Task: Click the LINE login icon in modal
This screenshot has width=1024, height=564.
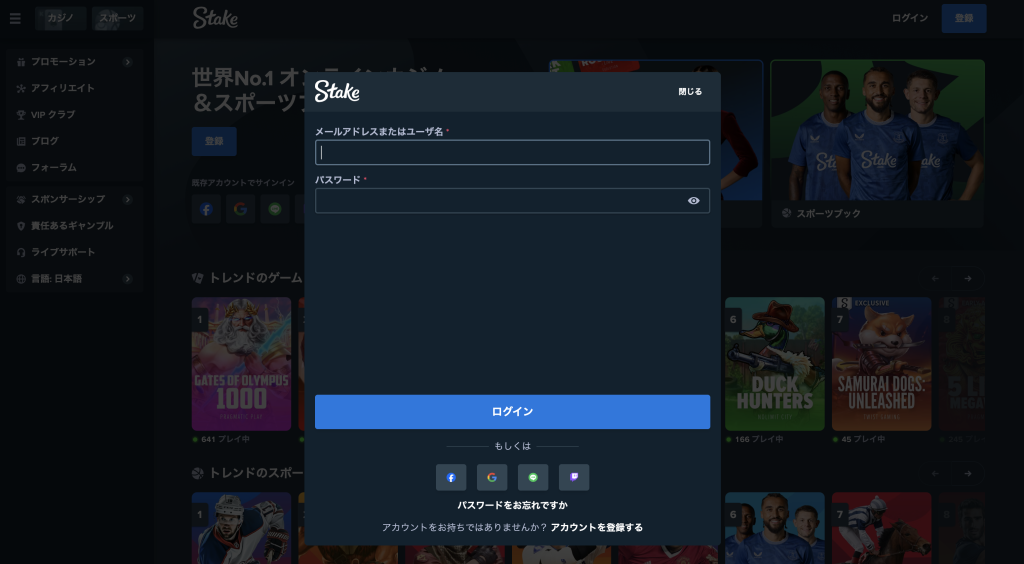Action: [x=533, y=477]
